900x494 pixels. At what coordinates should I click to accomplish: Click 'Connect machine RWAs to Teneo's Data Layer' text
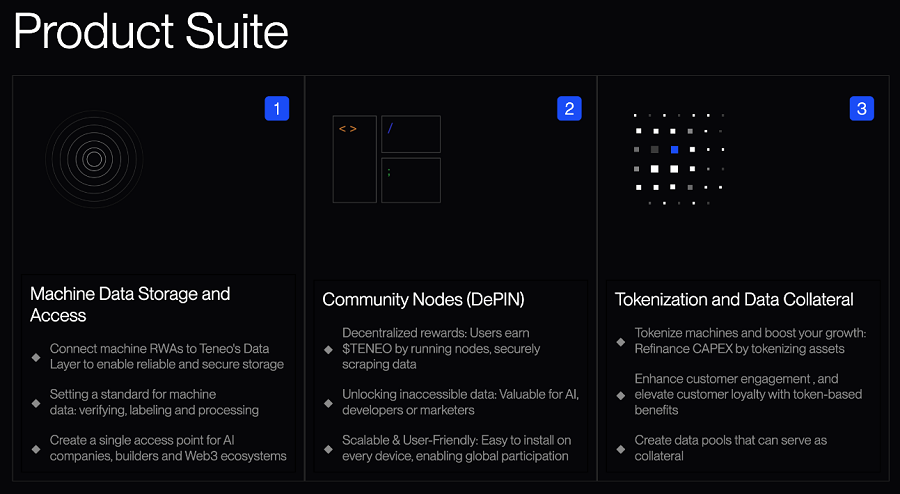[x=166, y=356]
